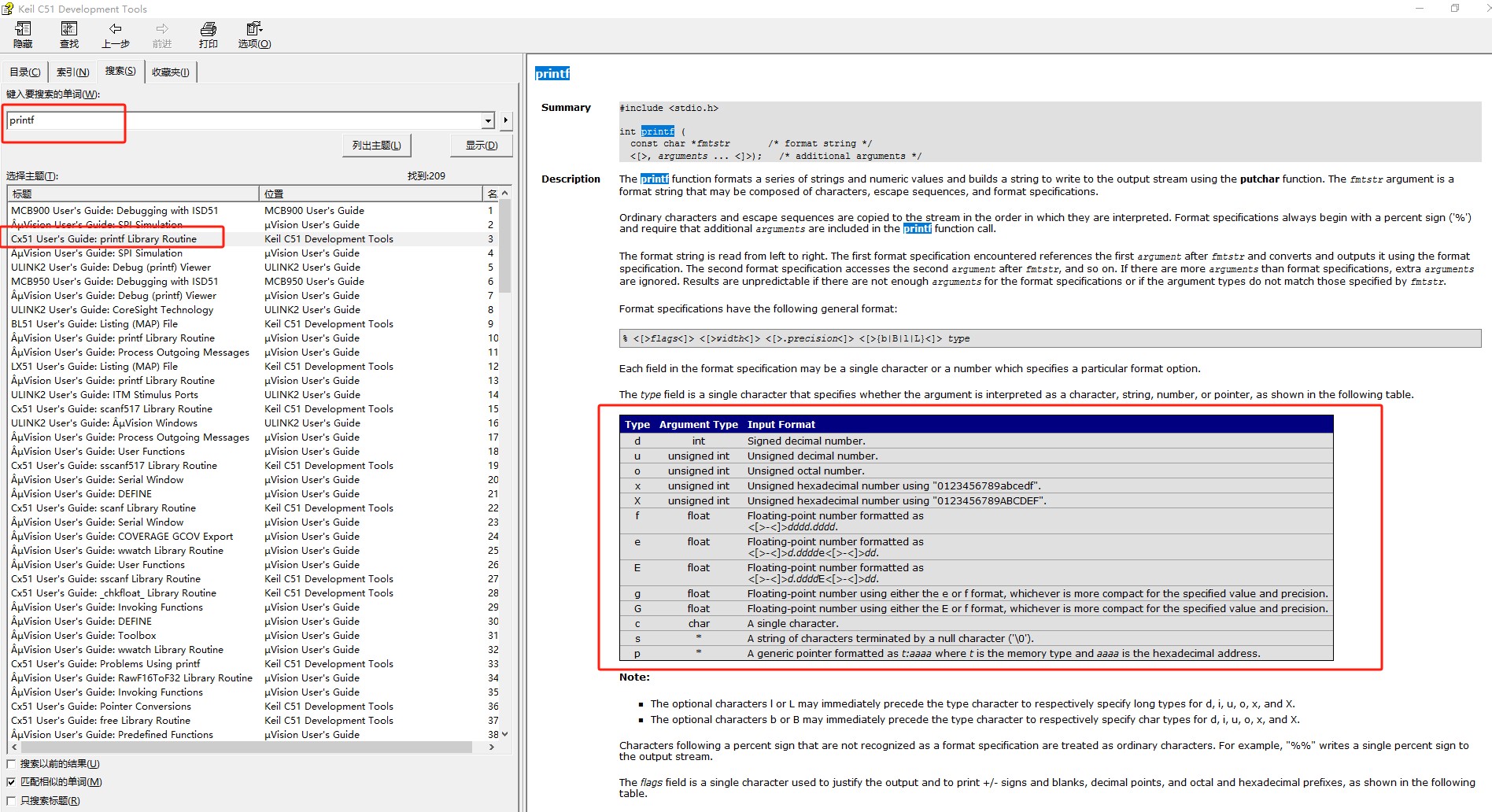Viewport: 1492px width, 812px height.
Task: Select 'µVision User's Guide: Toolbox' result
Action: 83,636
